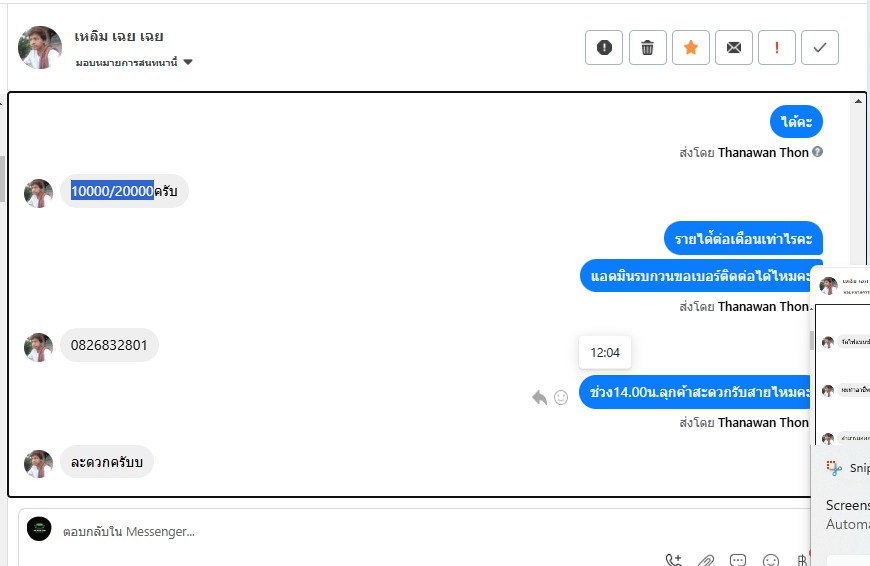The width and height of the screenshot is (870, 566).
Task: Open the emoji picker in the reply box
Action: click(771, 560)
